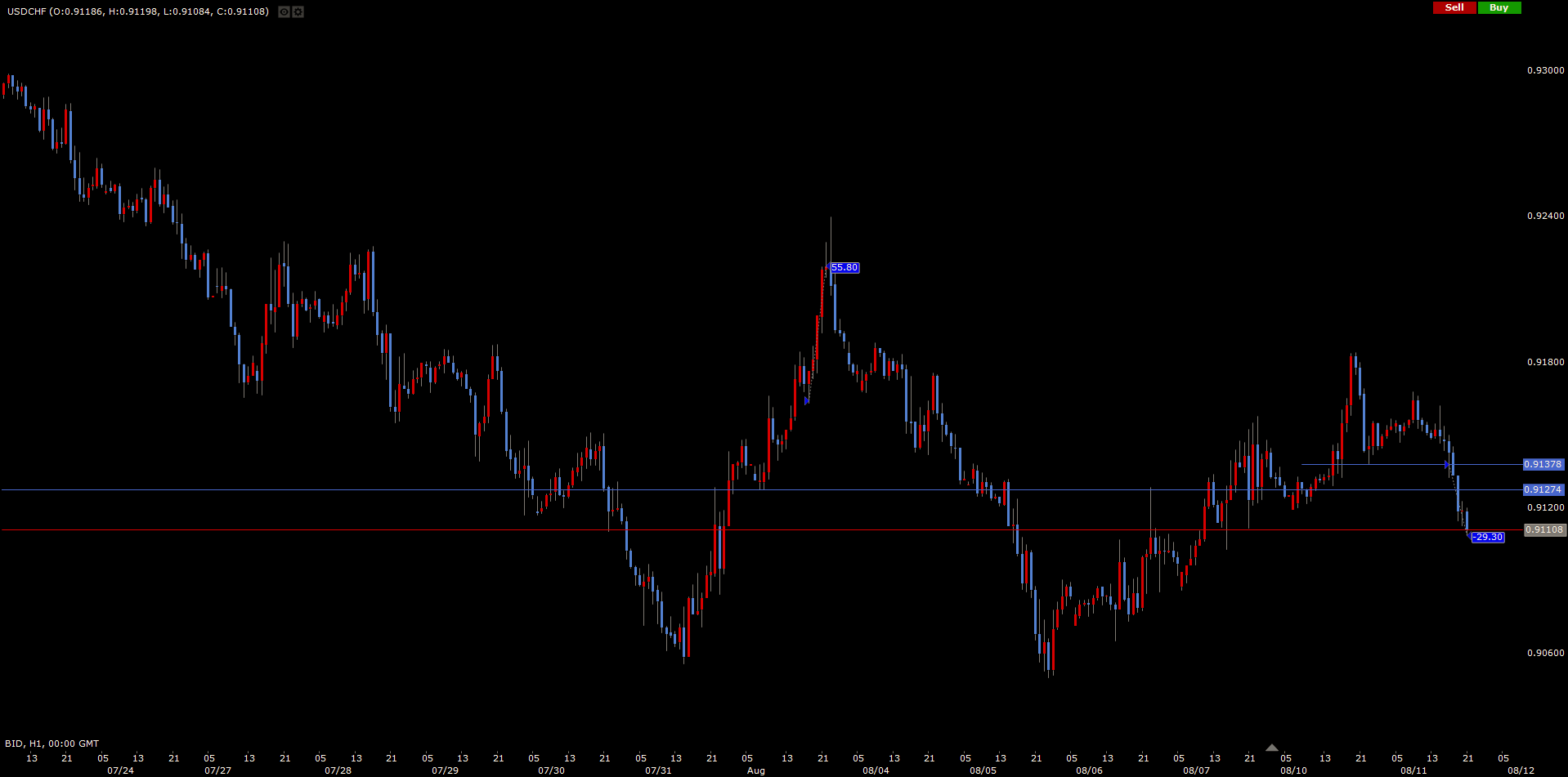Select the 0.91274 price level tag

[x=1542, y=490]
